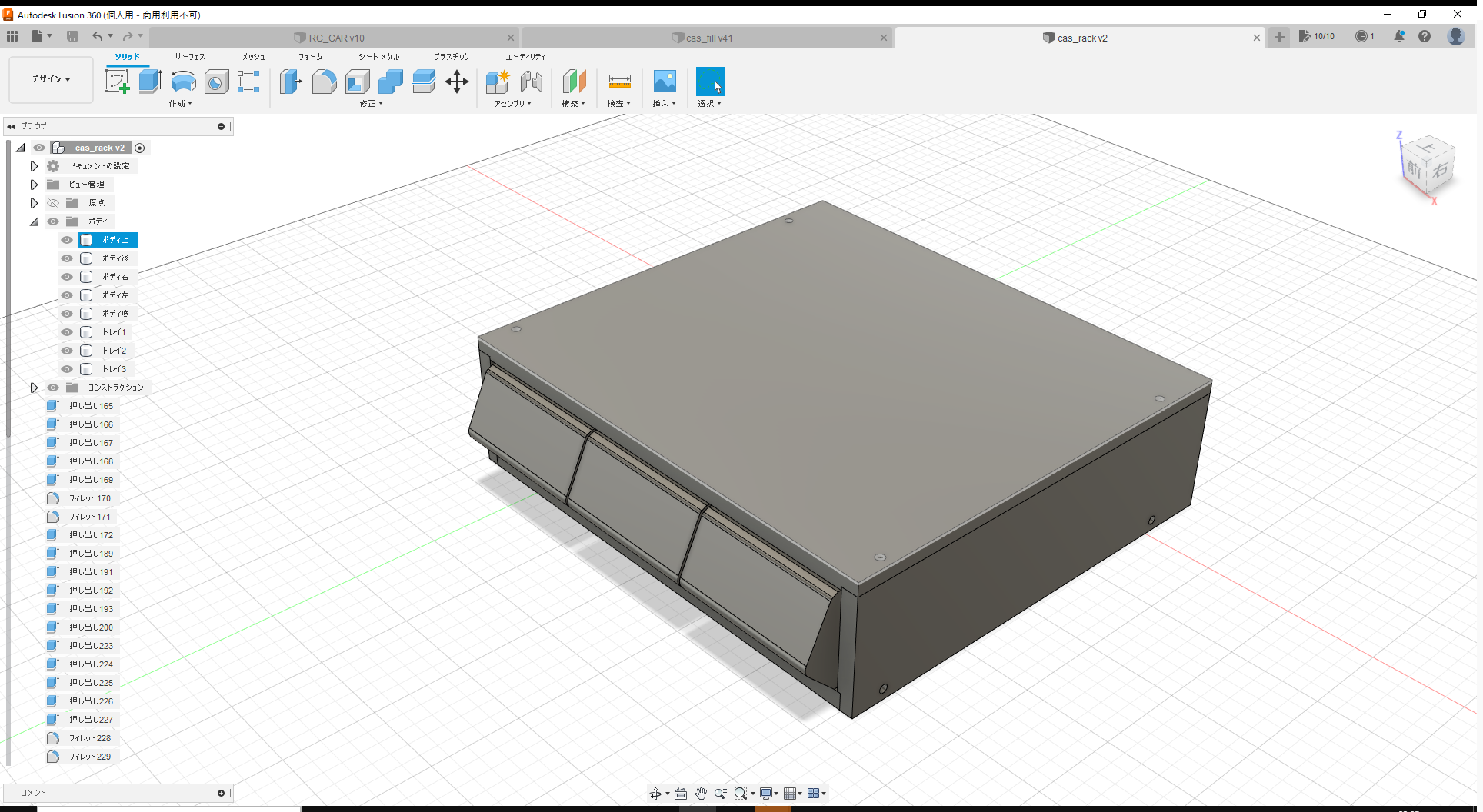Hide the ボディ上 body

(x=67, y=240)
